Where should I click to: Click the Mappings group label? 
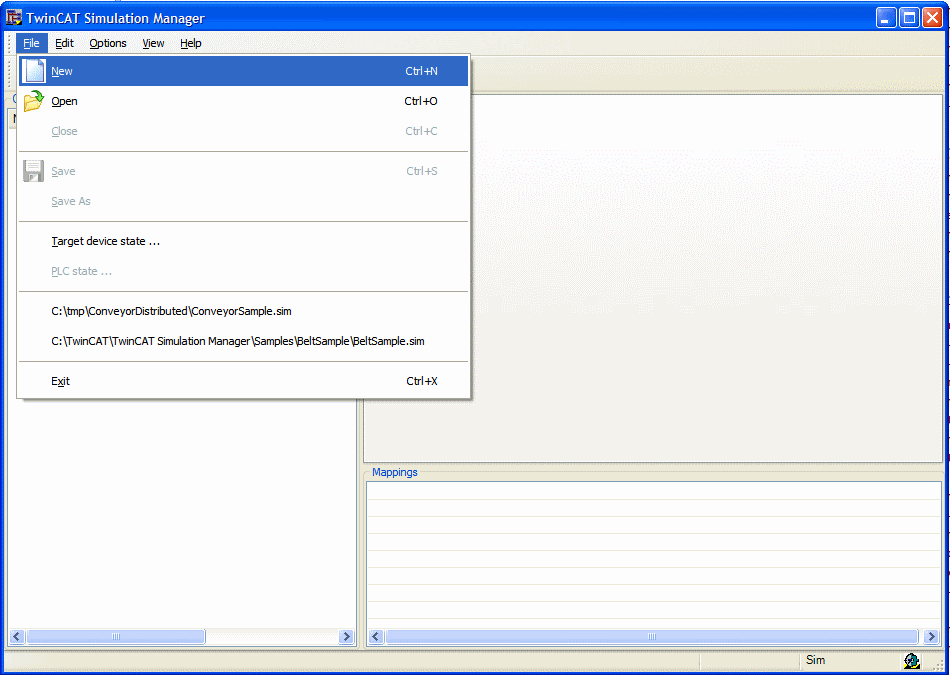pyautogui.click(x=394, y=472)
